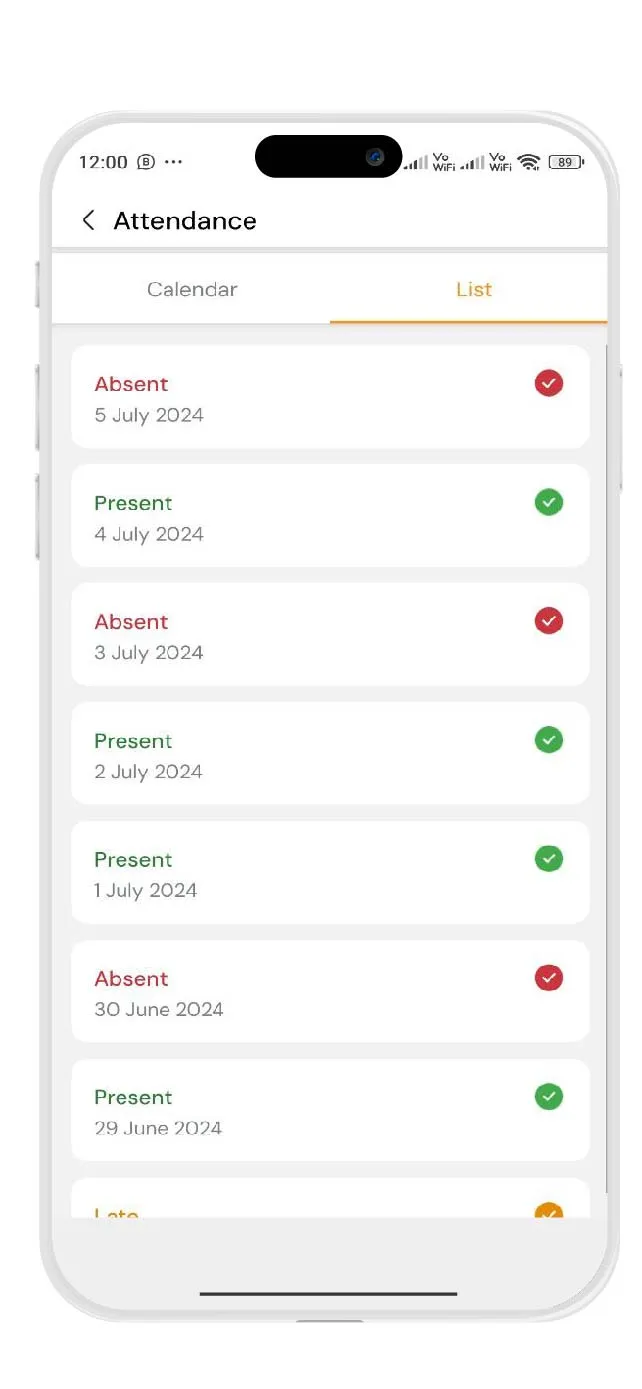The image size is (642, 1389).
Task: Tap the green check icon for 1 July
Action: (x=548, y=859)
